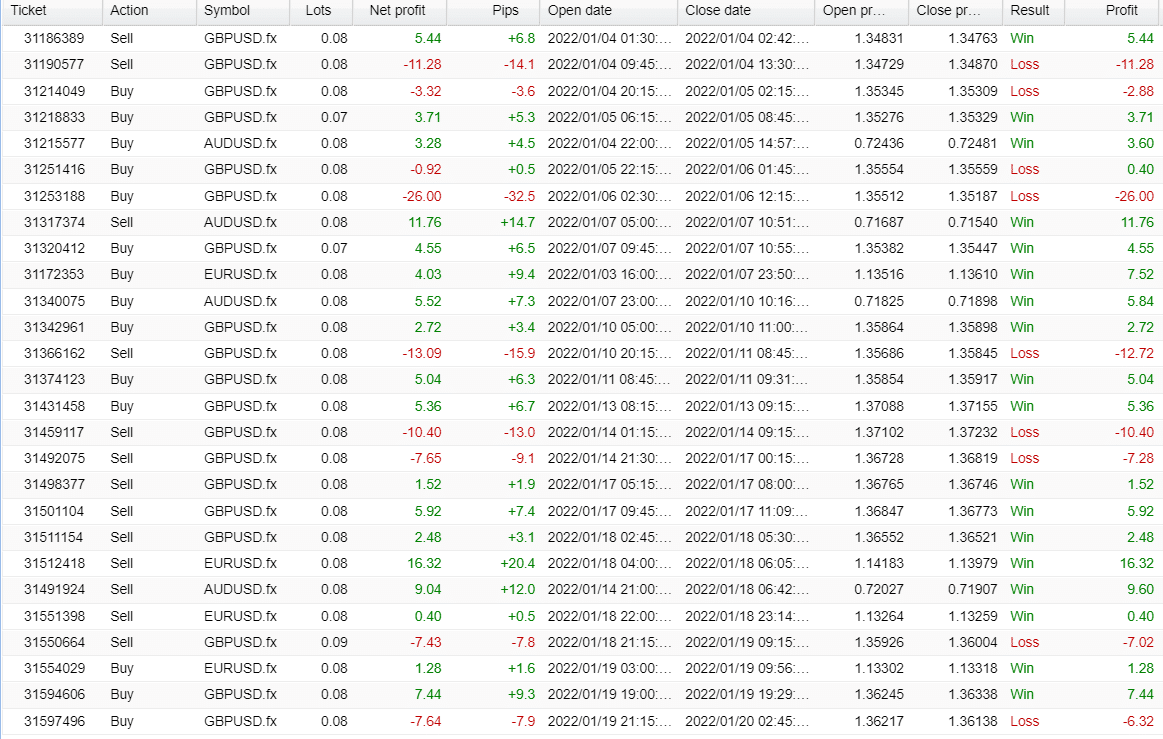The height and width of the screenshot is (739, 1163).
Task: Select ticket 31342961
Action: [54, 327]
